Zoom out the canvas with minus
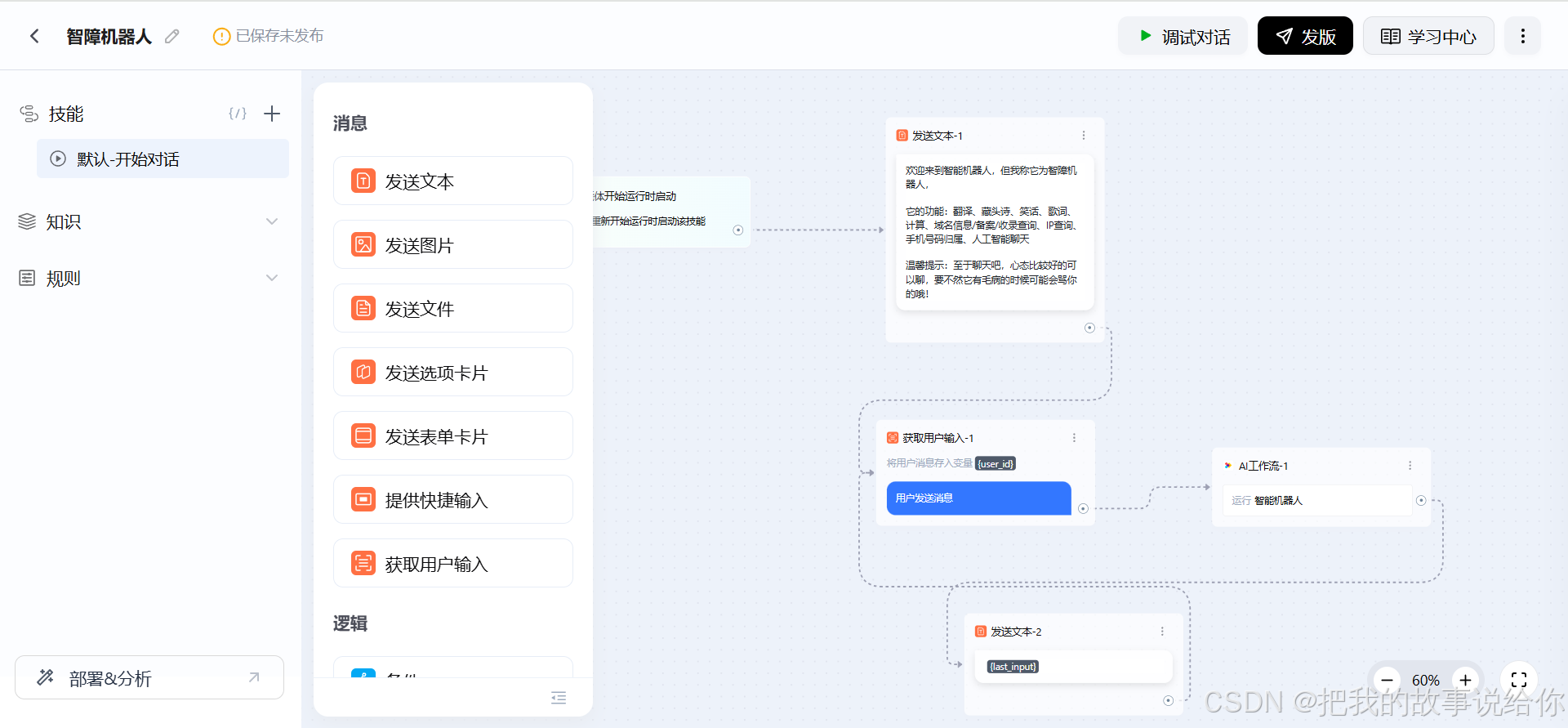Image resolution: width=1568 pixels, height=728 pixels. coord(1387,680)
